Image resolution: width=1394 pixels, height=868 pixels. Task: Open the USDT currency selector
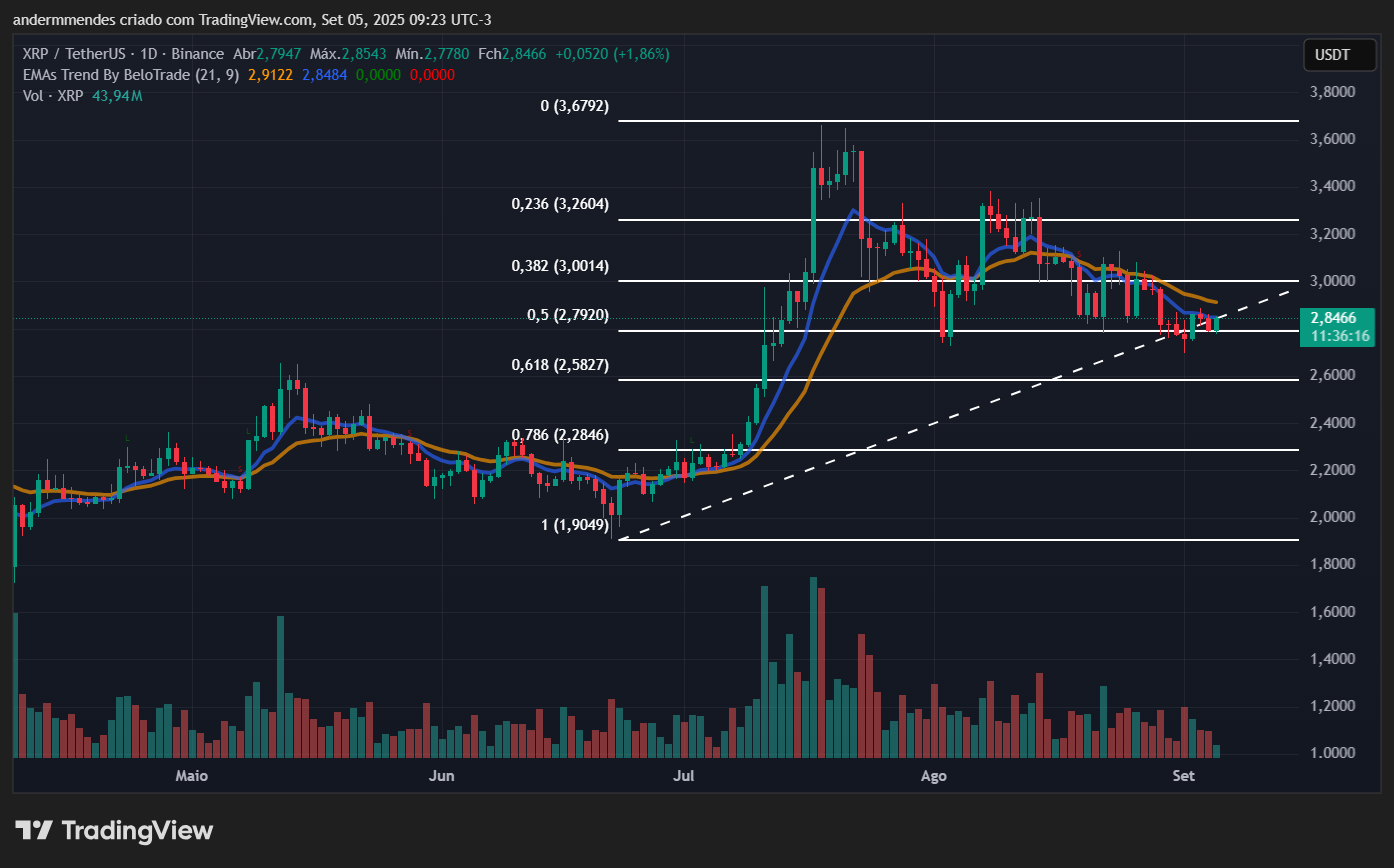coord(1339,55)
